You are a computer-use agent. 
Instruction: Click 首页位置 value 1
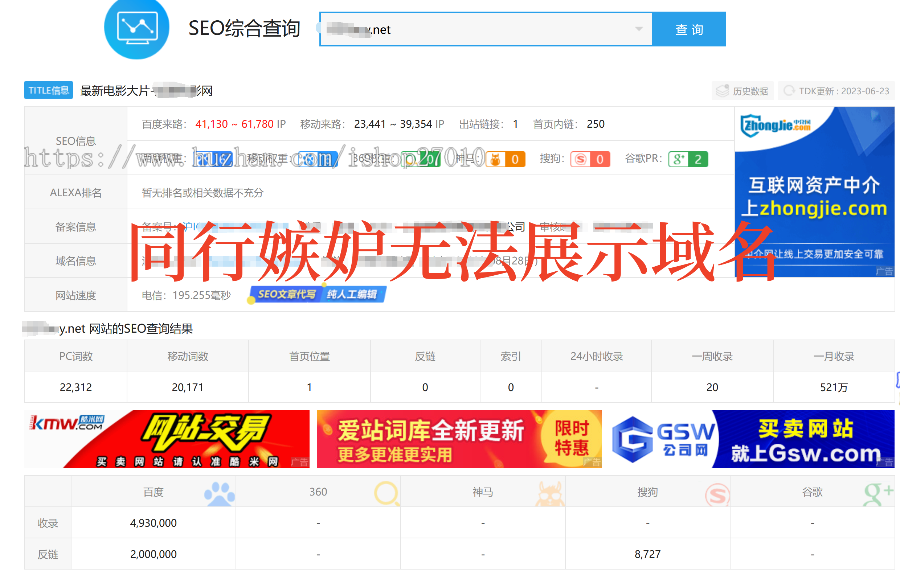click(x=309, y=387)
